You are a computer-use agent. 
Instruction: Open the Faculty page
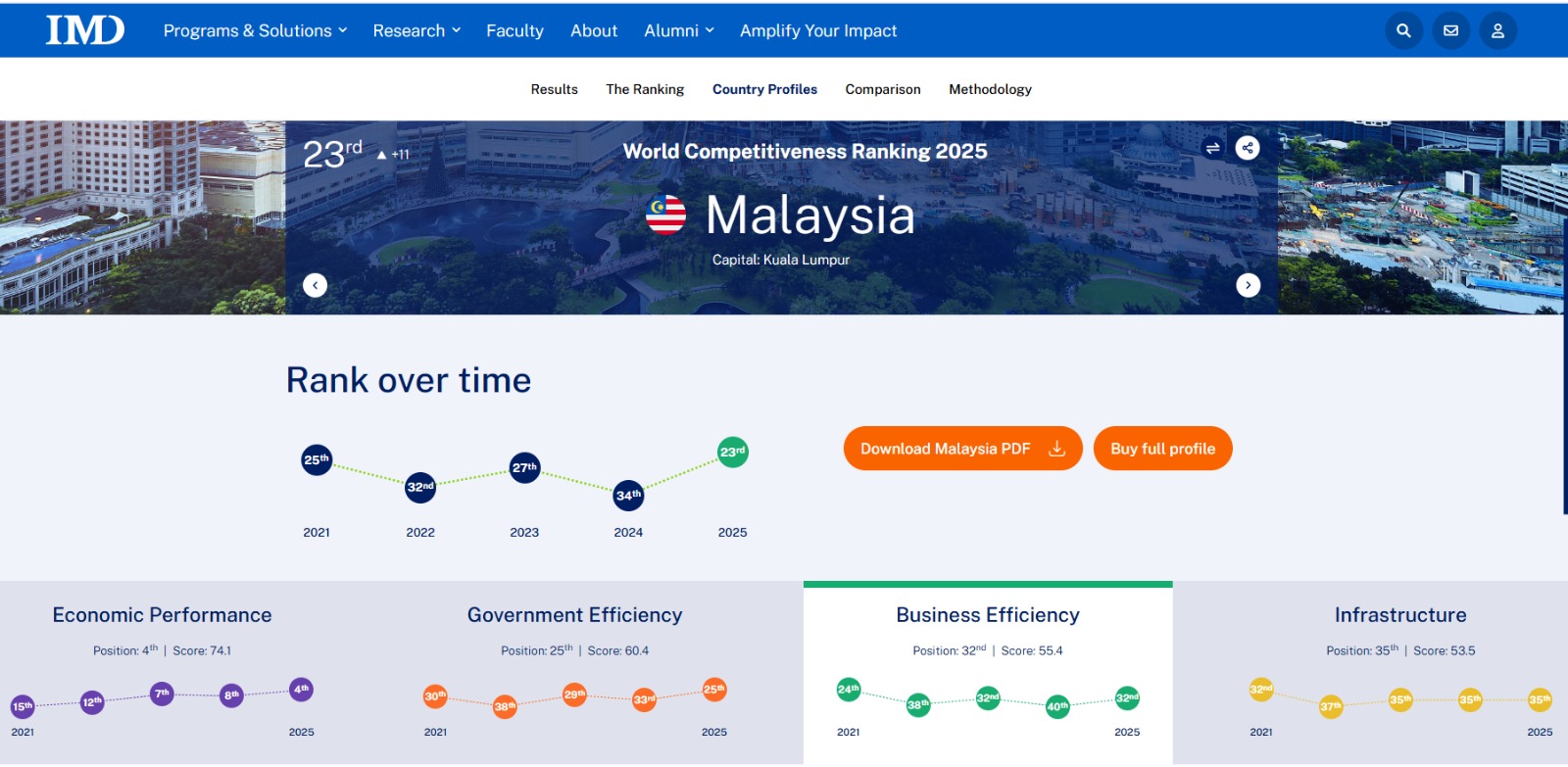tap(514, 30)
